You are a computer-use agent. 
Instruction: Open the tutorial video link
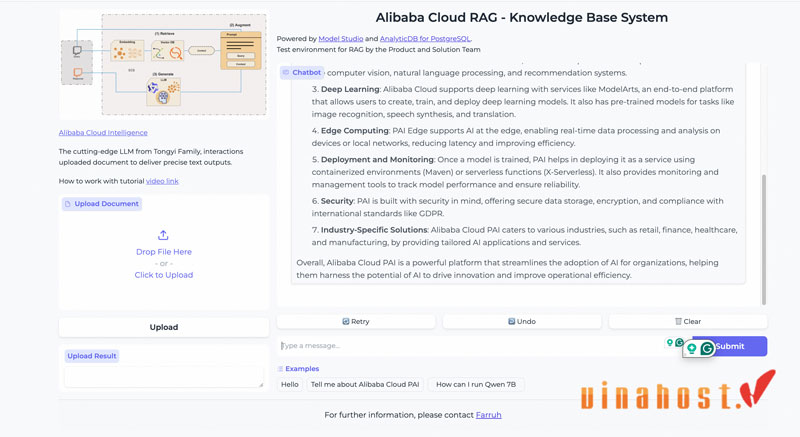pyautogui.click(x=162, y=181)
